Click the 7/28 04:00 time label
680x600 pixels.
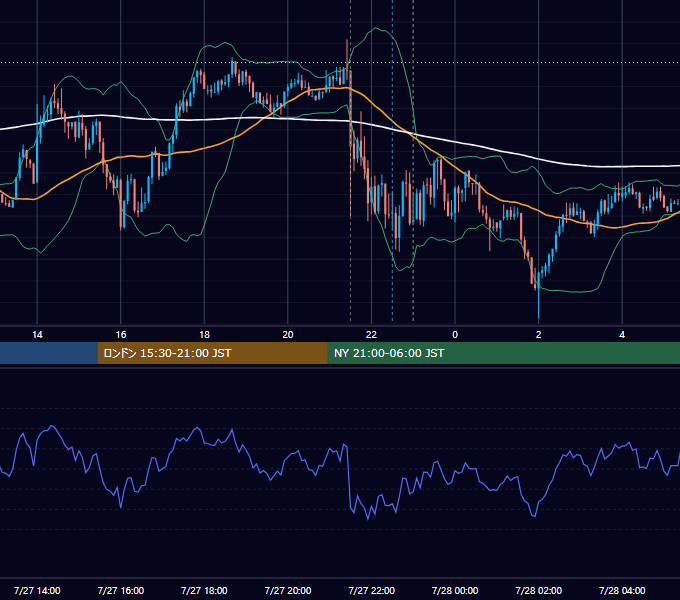click(x=622, y=590)
